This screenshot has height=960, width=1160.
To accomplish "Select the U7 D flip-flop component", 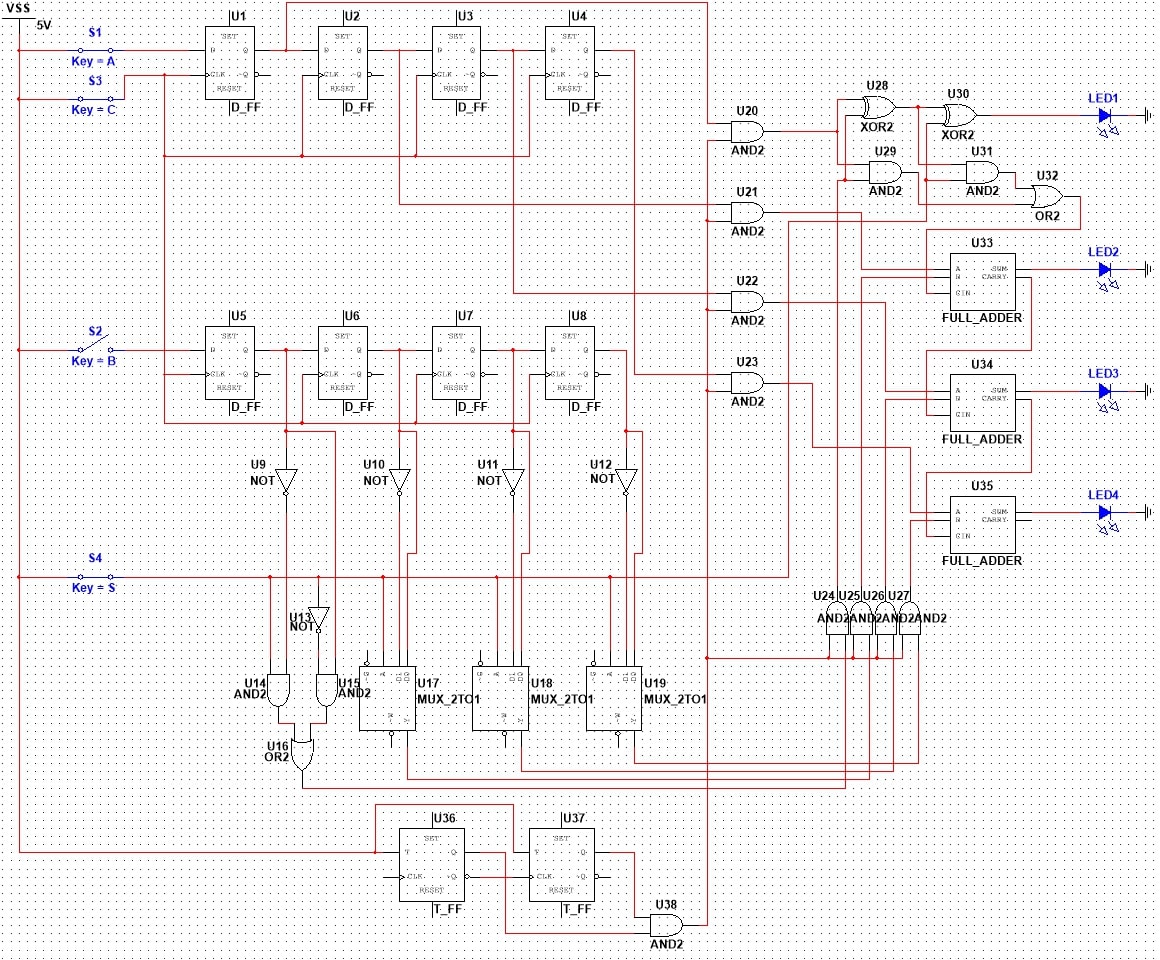I will (456, 363).
